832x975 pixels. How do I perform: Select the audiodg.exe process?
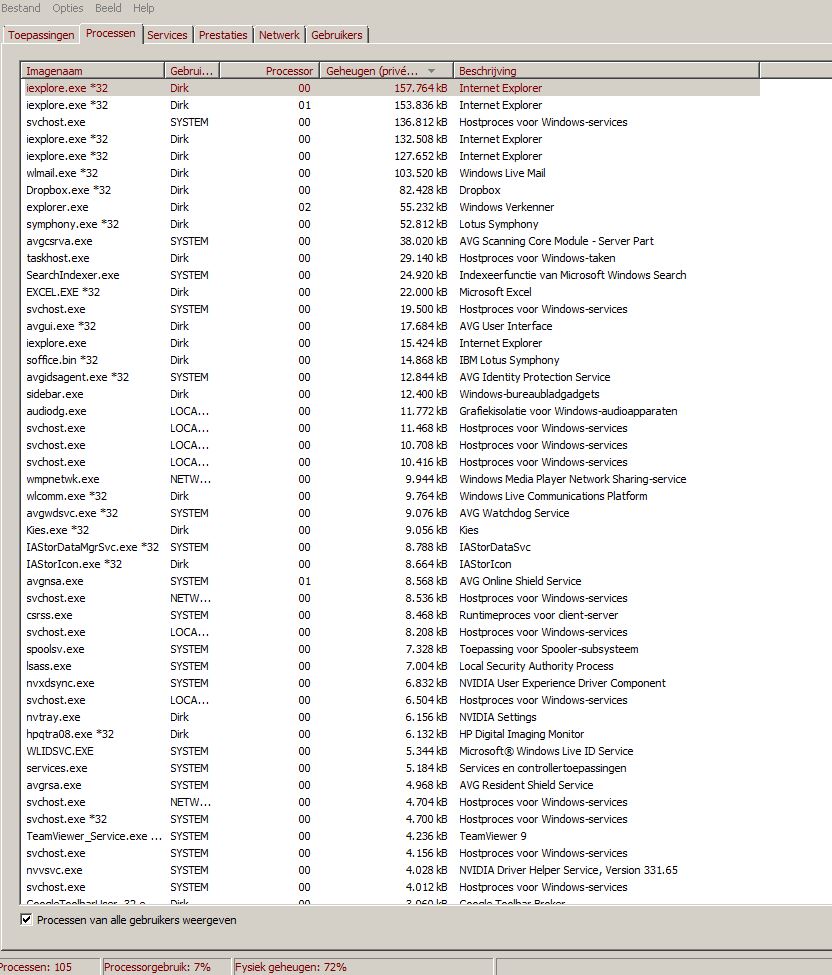pyautogui.click(x=391, y=411)
